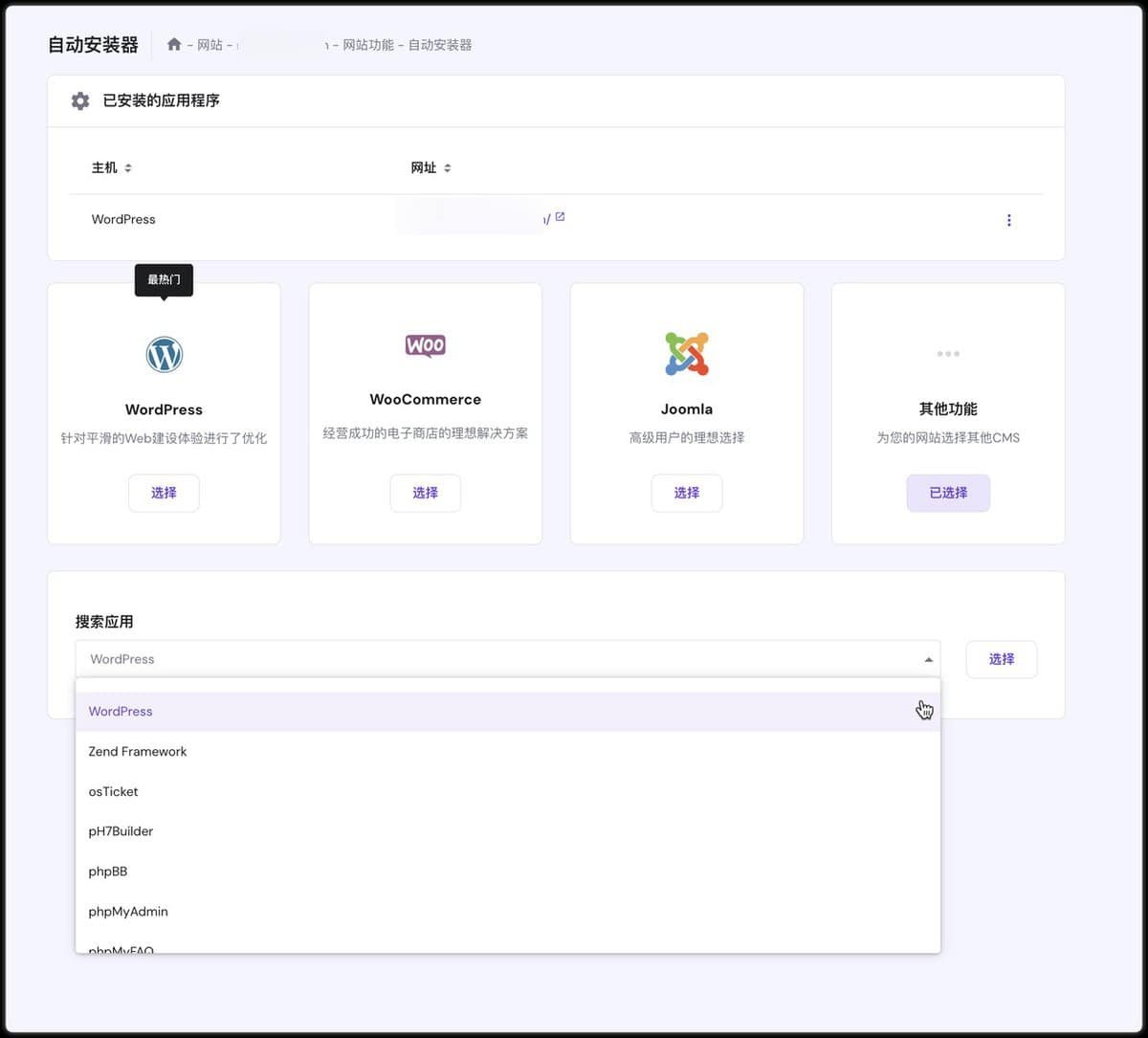Click the Joomla card title
Screen dimensions: 1148x1038
click(687, 409)
